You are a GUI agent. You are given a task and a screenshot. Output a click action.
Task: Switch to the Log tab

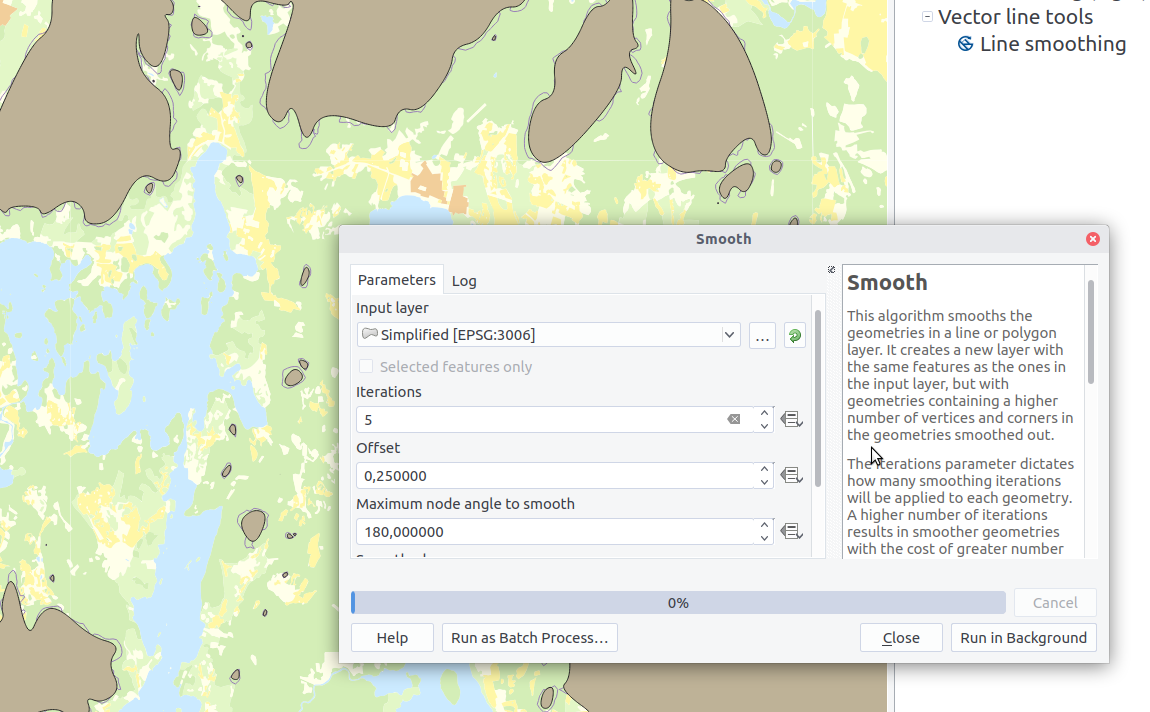coord(464,281)
